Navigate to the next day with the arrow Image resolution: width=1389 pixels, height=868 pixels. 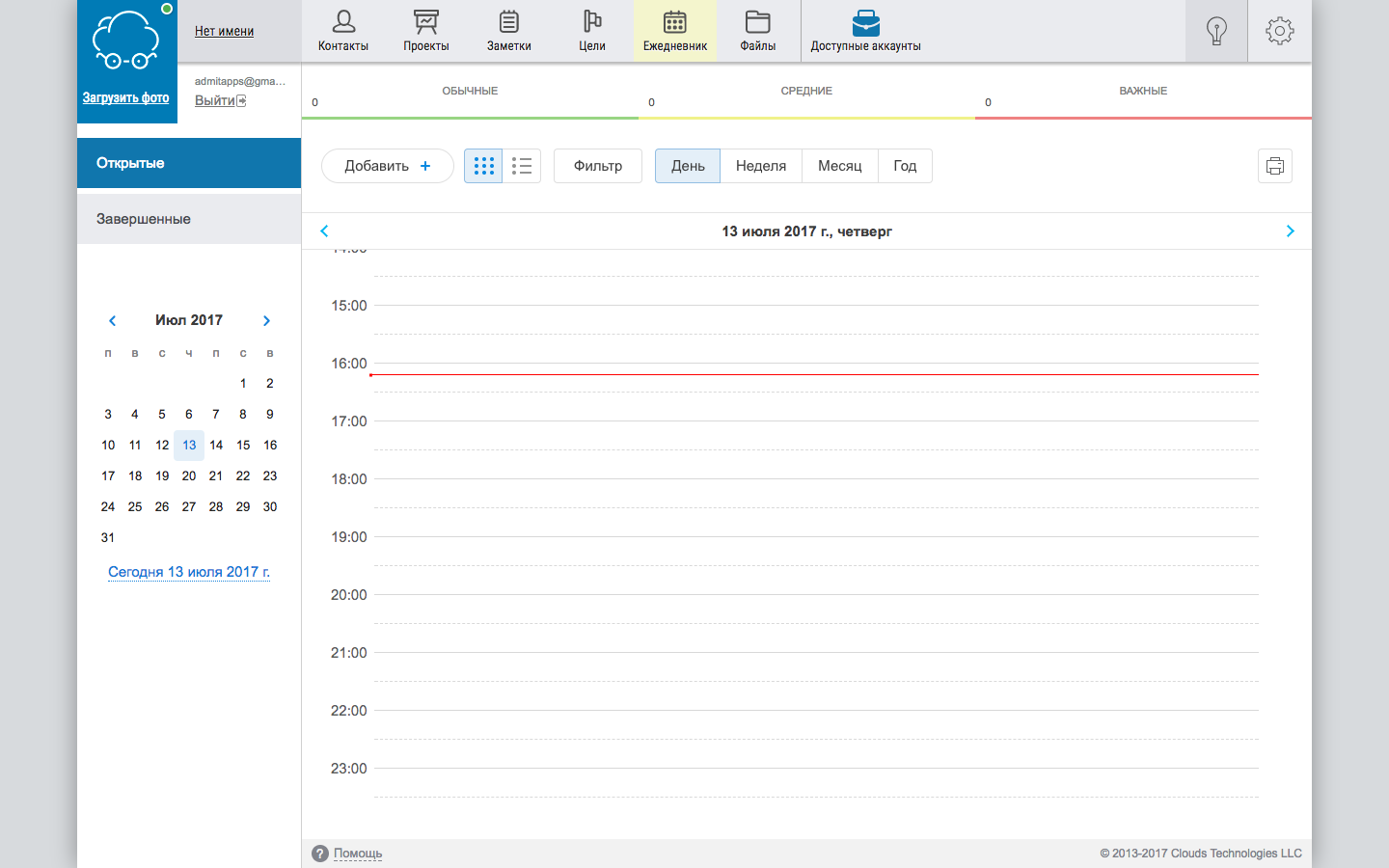(1290, 231)
